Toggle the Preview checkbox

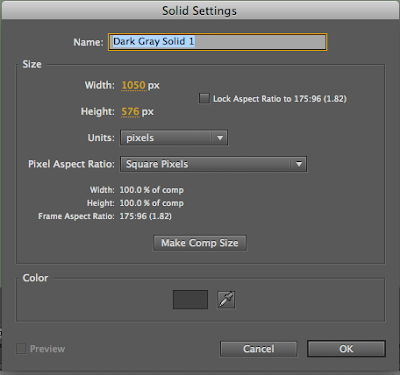pos(21,349)
